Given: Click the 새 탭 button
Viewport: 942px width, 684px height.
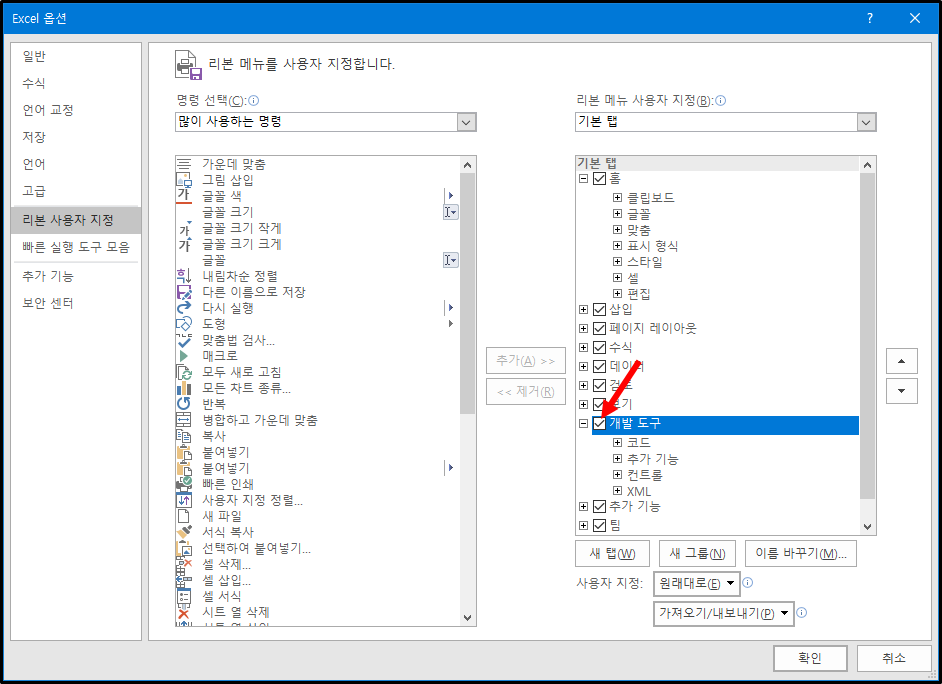Looking at the screenshot, I should 612,554.
